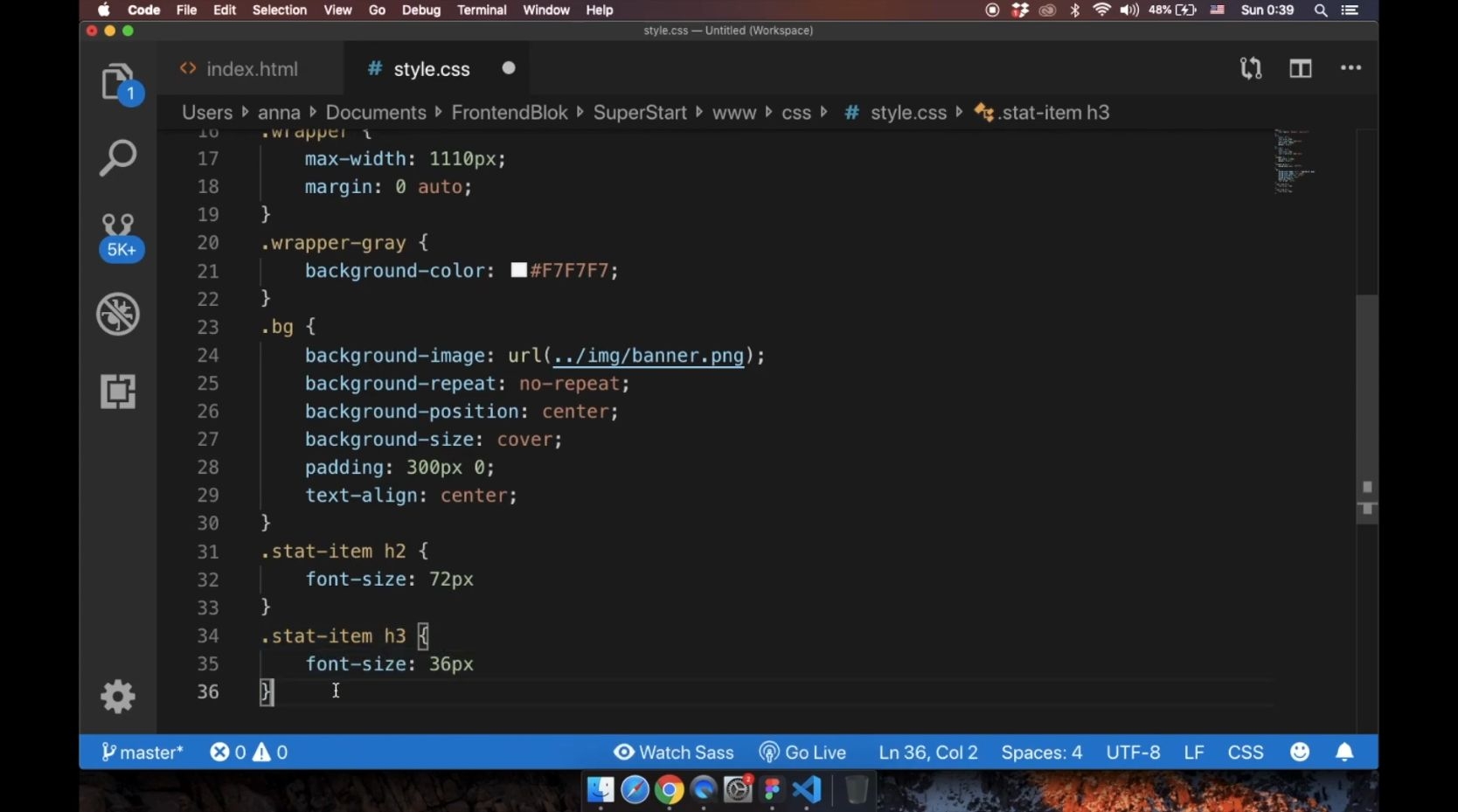Click the ".stat-item h2 {" selector line
1458x812 pixels.
click(344, 552)
